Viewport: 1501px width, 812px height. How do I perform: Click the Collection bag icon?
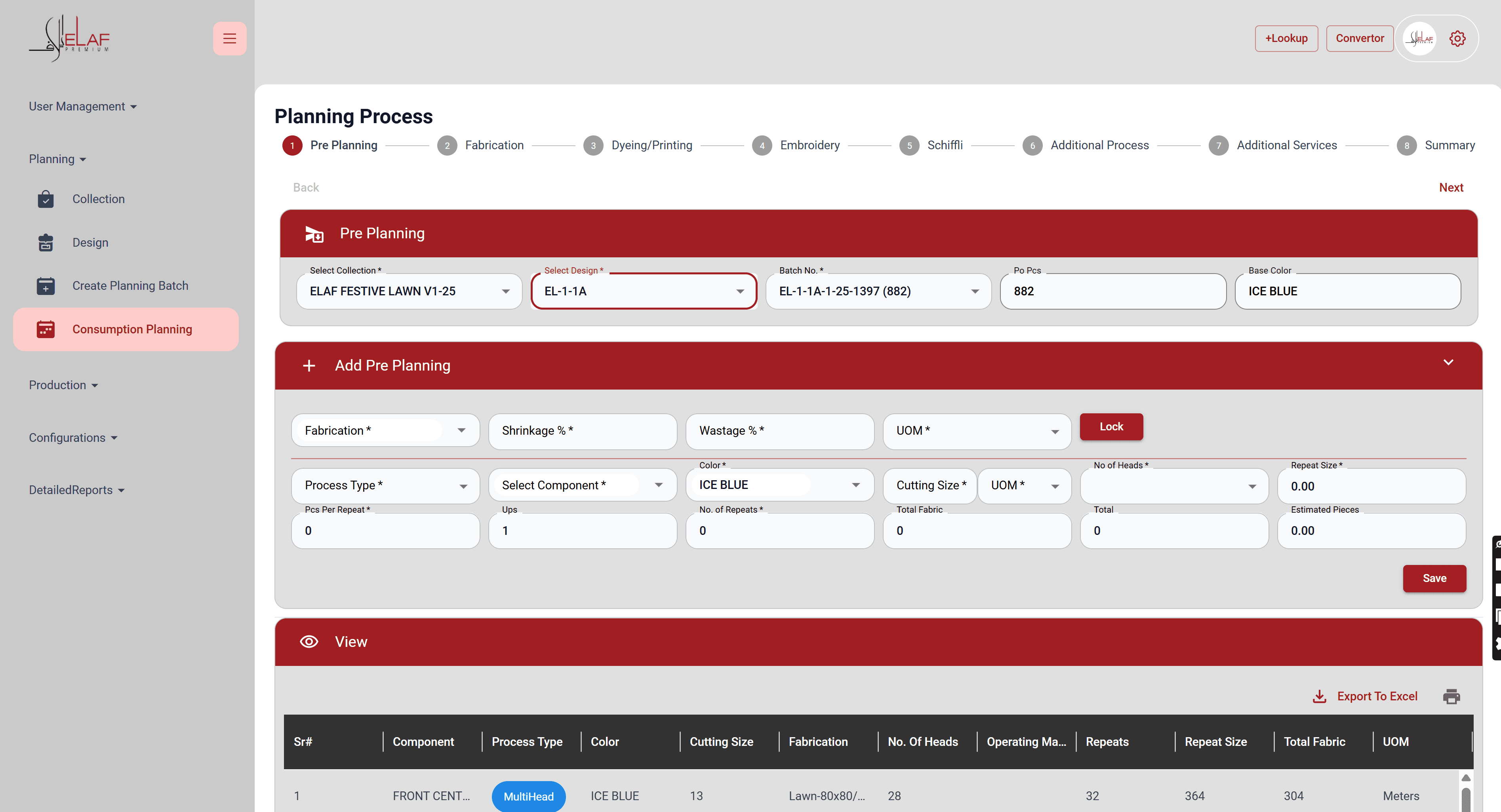(x=46, y=199)
